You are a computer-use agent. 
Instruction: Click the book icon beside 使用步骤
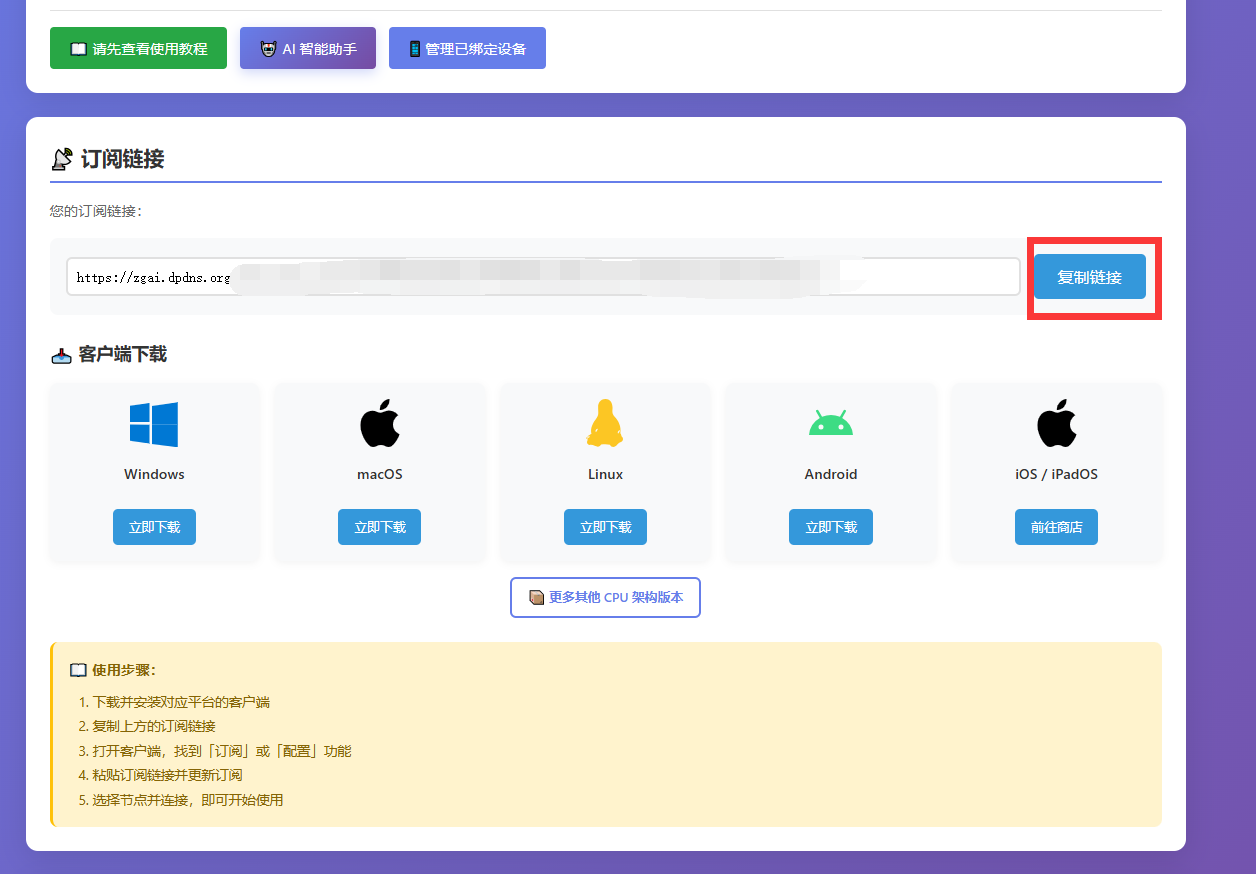point(78,670)
